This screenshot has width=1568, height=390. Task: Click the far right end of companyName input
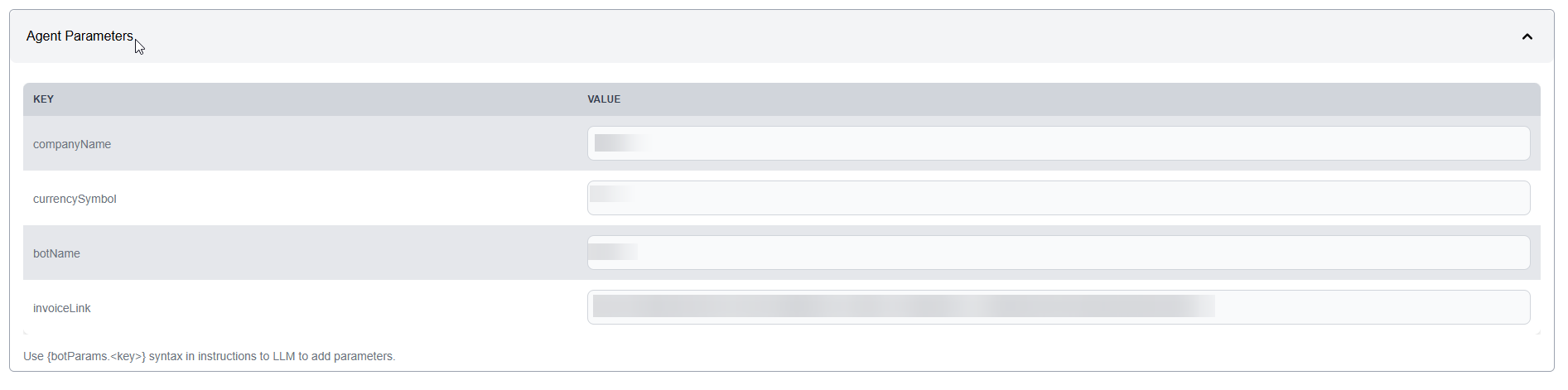click(x=1516, y=143)
